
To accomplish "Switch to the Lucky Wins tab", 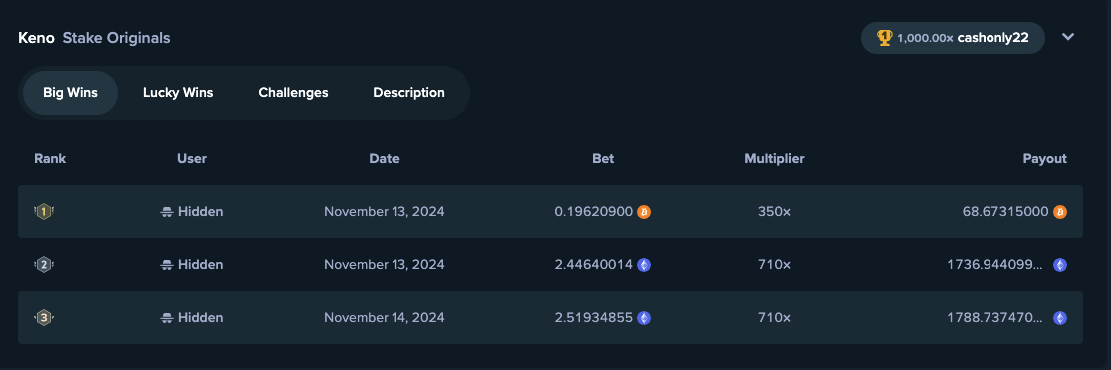I will [x=178, y=93].
